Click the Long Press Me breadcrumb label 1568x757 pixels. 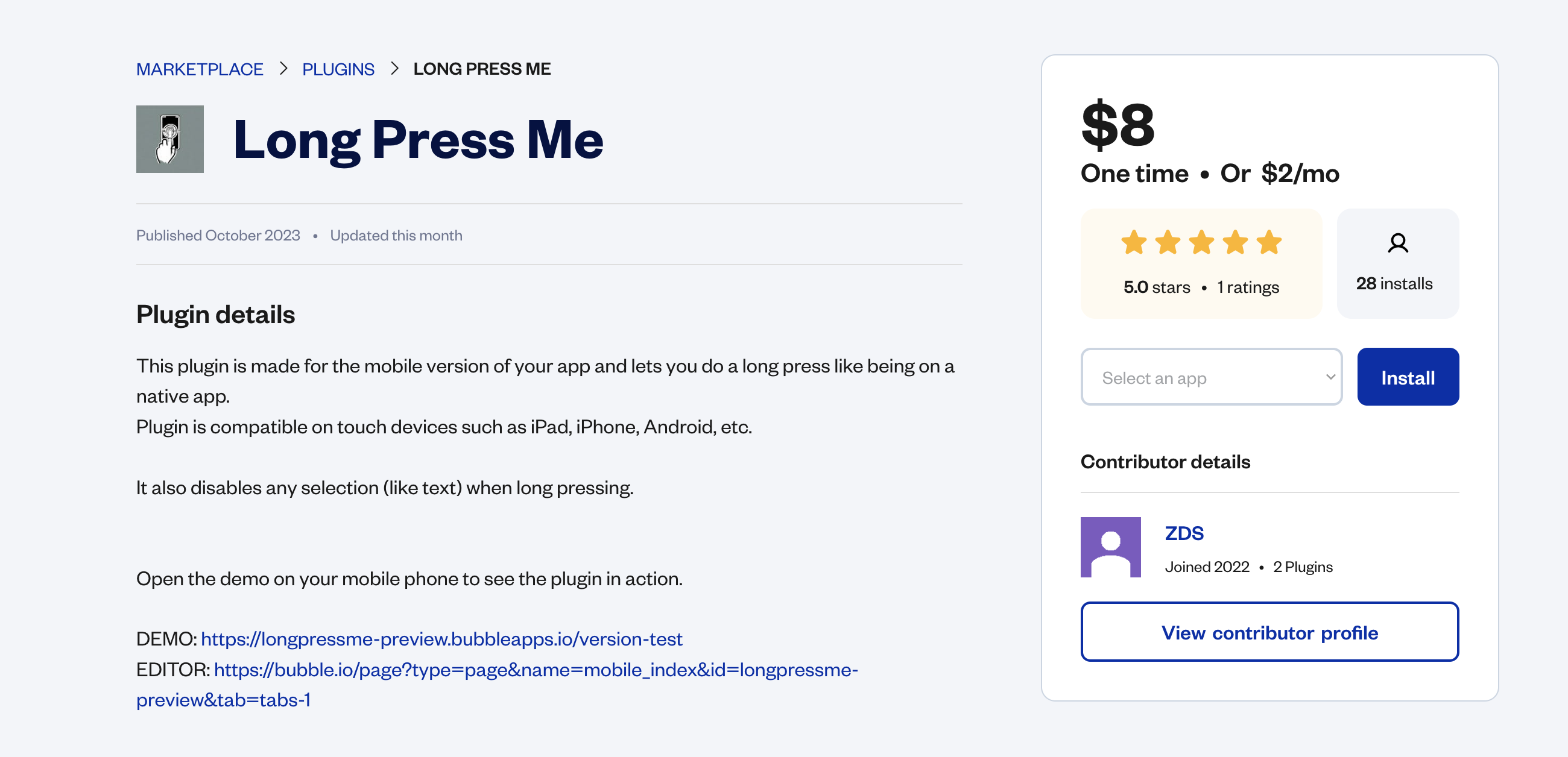(481, 69)
